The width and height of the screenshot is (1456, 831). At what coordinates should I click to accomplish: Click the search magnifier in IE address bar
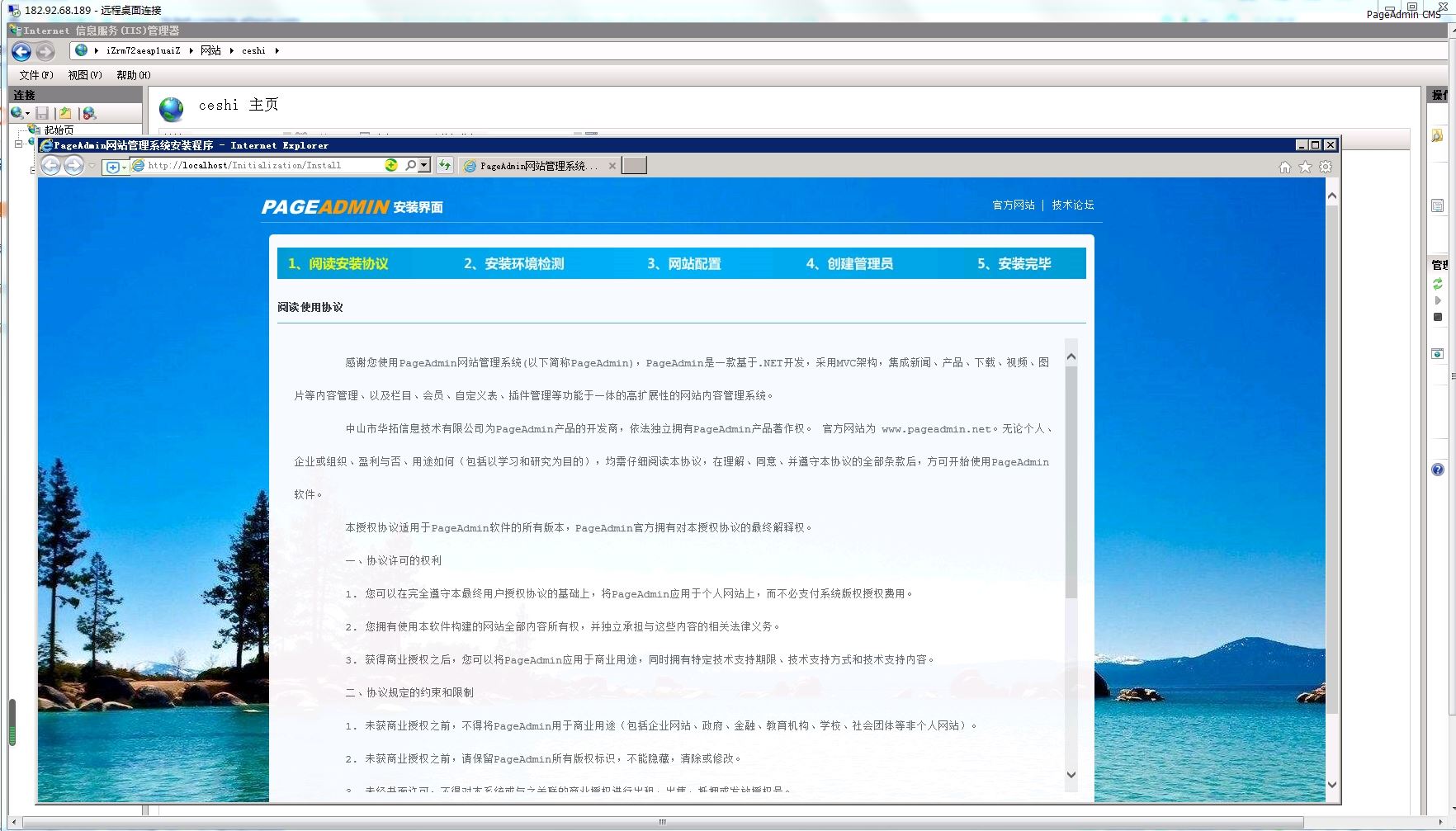pyautogui.click(x=410, y=165)
